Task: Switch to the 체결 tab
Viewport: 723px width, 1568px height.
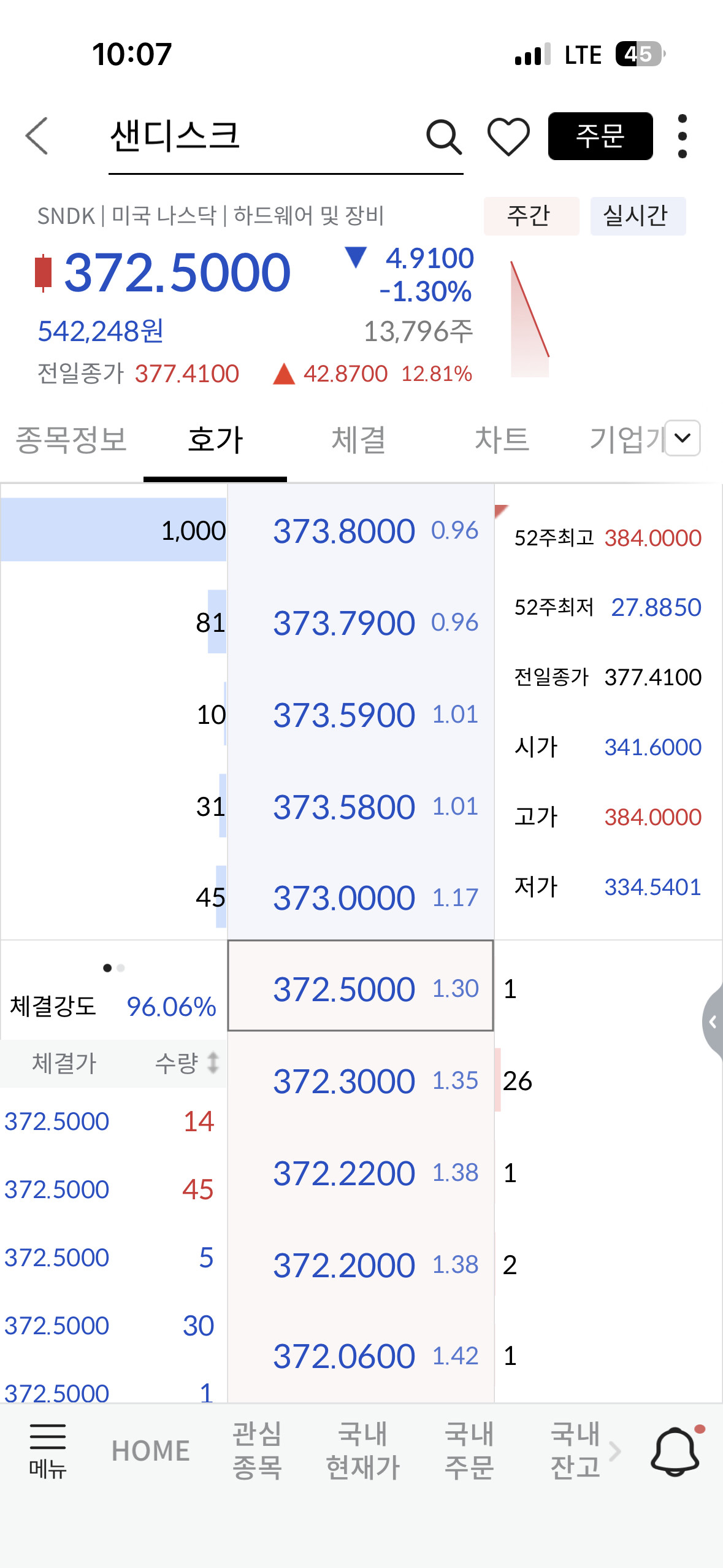Action: point(358,440)
